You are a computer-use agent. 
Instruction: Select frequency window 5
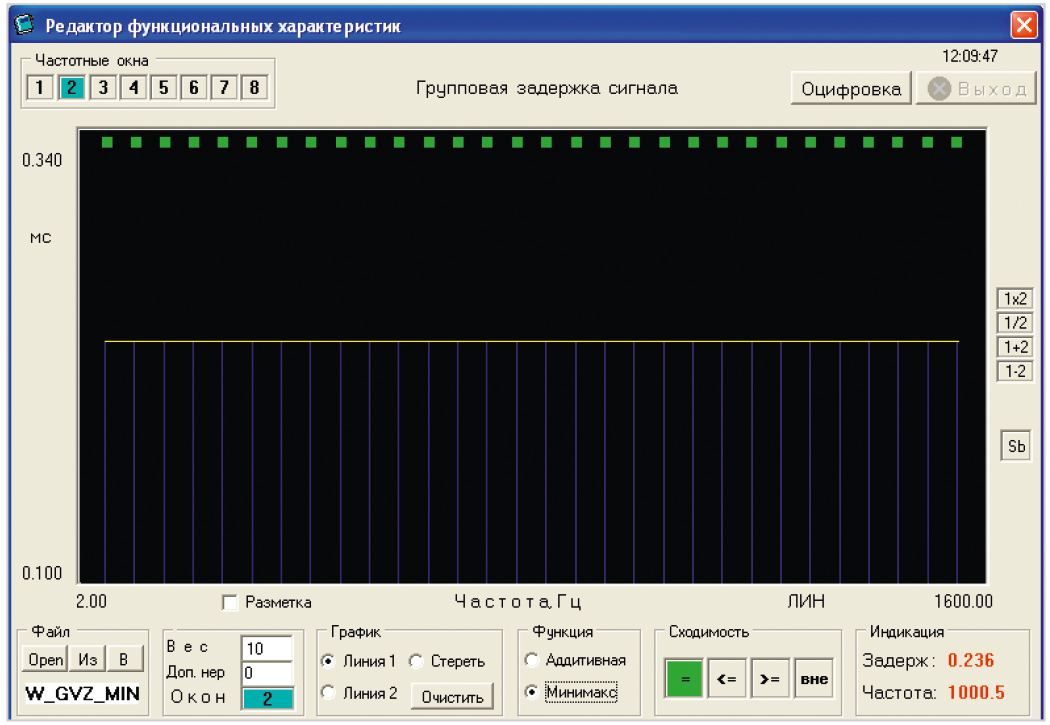163,87
